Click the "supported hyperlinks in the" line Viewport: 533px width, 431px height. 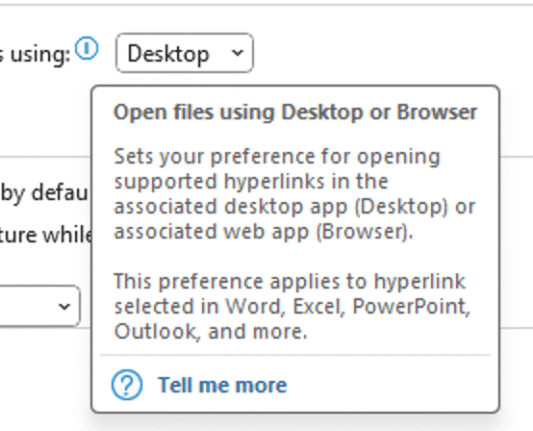coord(251,182)
